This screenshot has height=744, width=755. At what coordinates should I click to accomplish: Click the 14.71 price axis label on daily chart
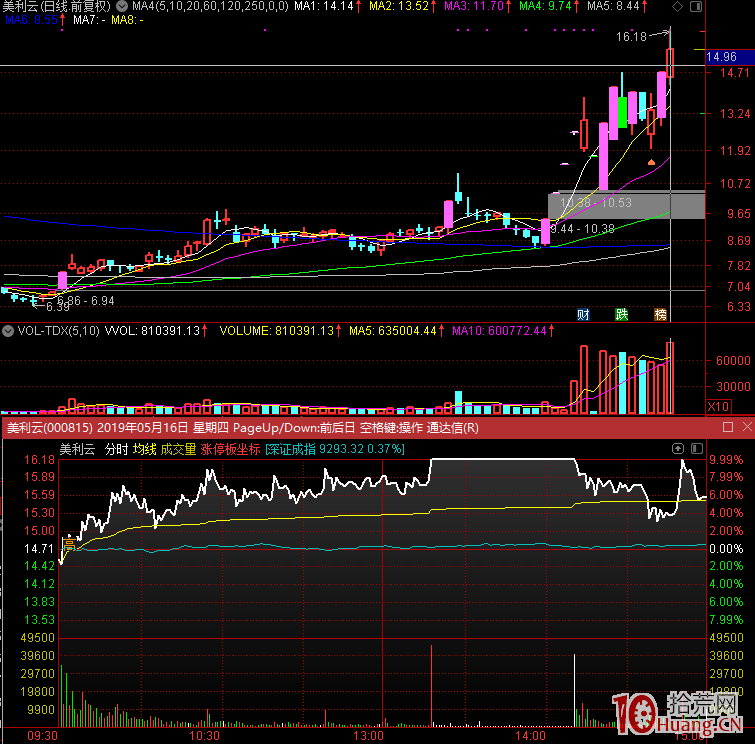tap(735, 73)
